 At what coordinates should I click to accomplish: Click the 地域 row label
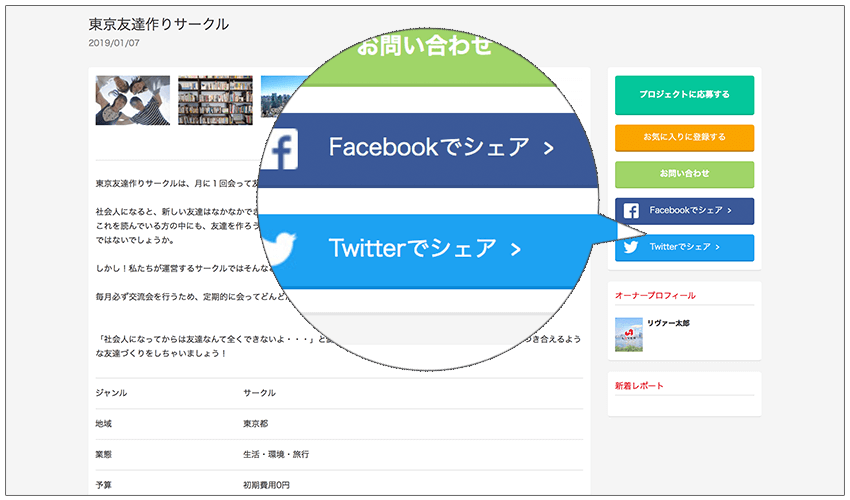104,424
